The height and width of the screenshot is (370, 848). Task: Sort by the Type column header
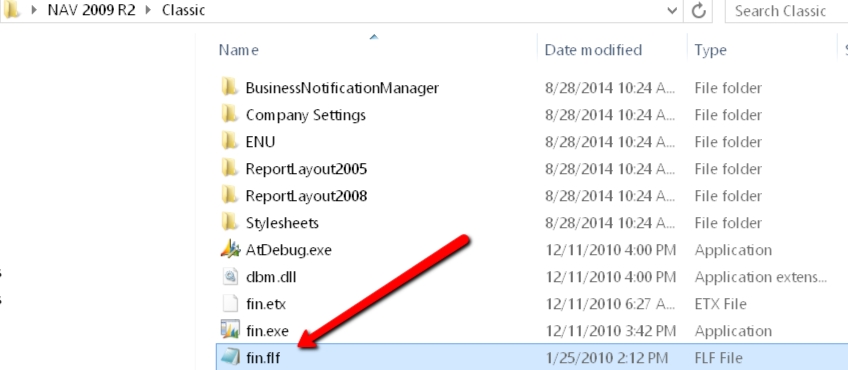click(x=710, y=50)
